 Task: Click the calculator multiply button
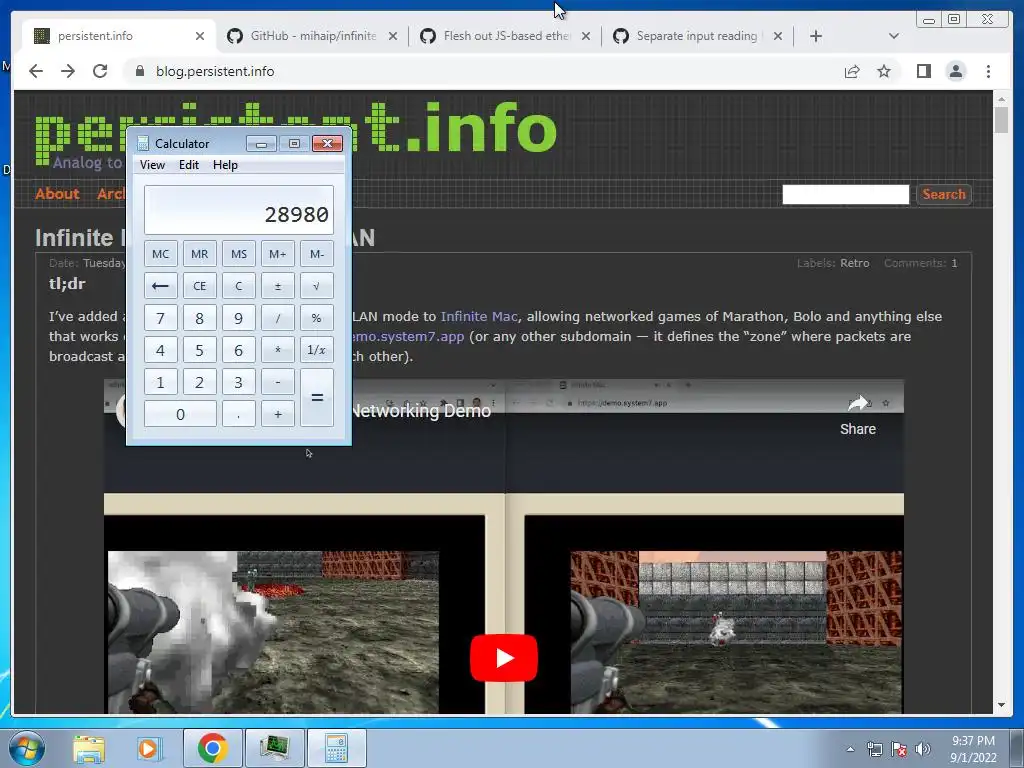[x=278, y=350]
